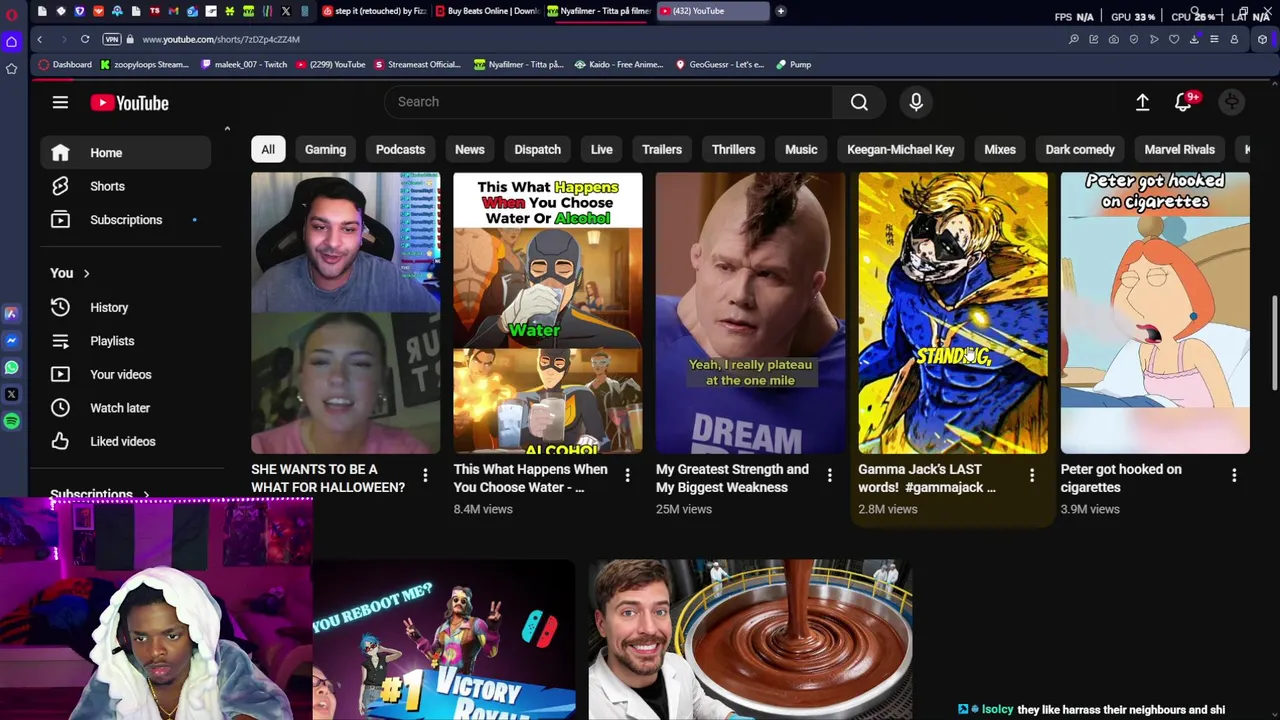Screen dimensions: 1280x720
Task: Open the WhatsApp icon in Opera sidebar
Action: click(x=11, y=367)
